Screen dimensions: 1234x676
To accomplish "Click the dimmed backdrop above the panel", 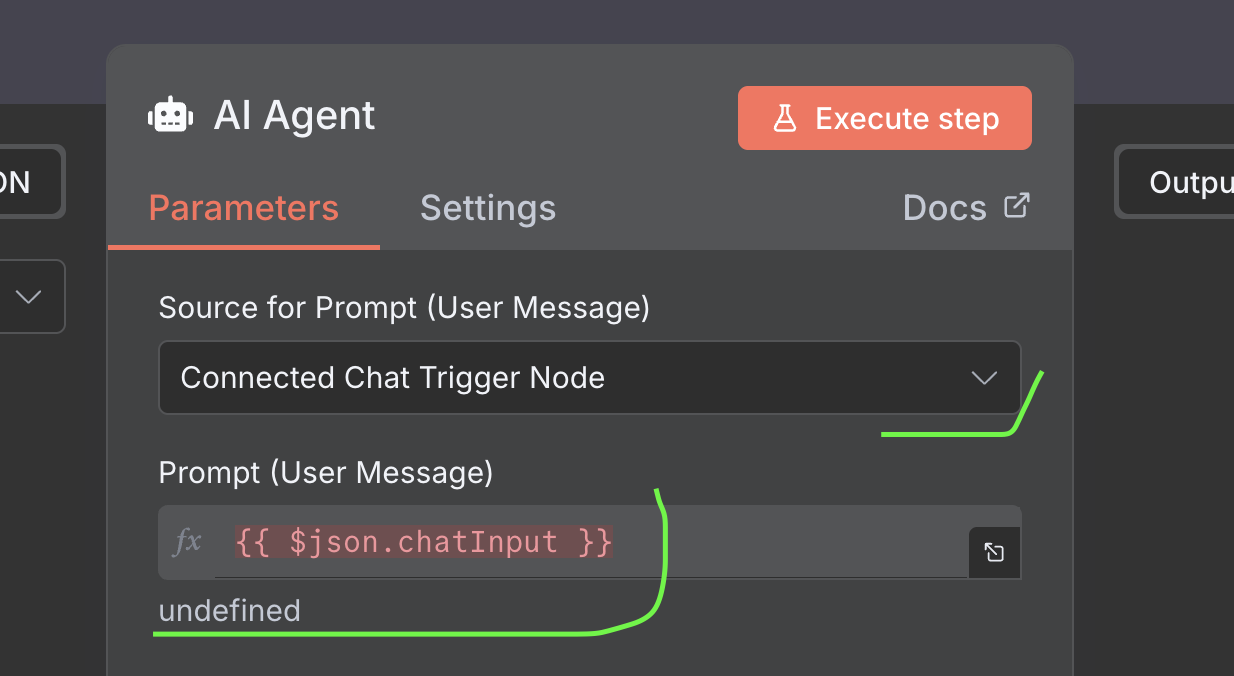I will (x=600, y=20).
